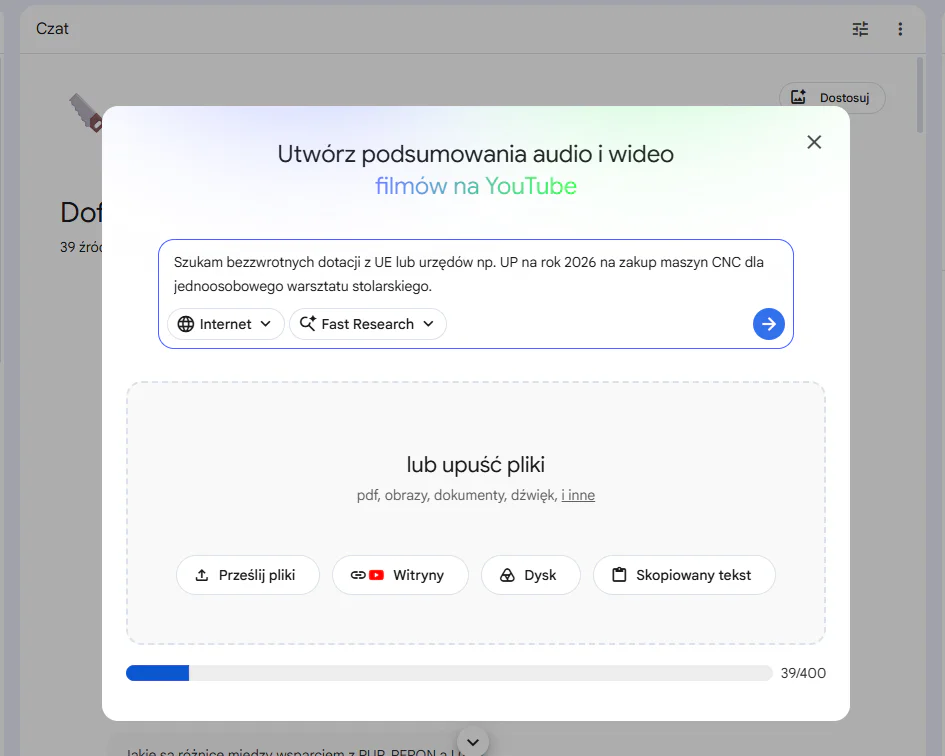Screen dimensions: 945x756
Task: Select the Skopiowany tekst button
Action: click(684, 575)
